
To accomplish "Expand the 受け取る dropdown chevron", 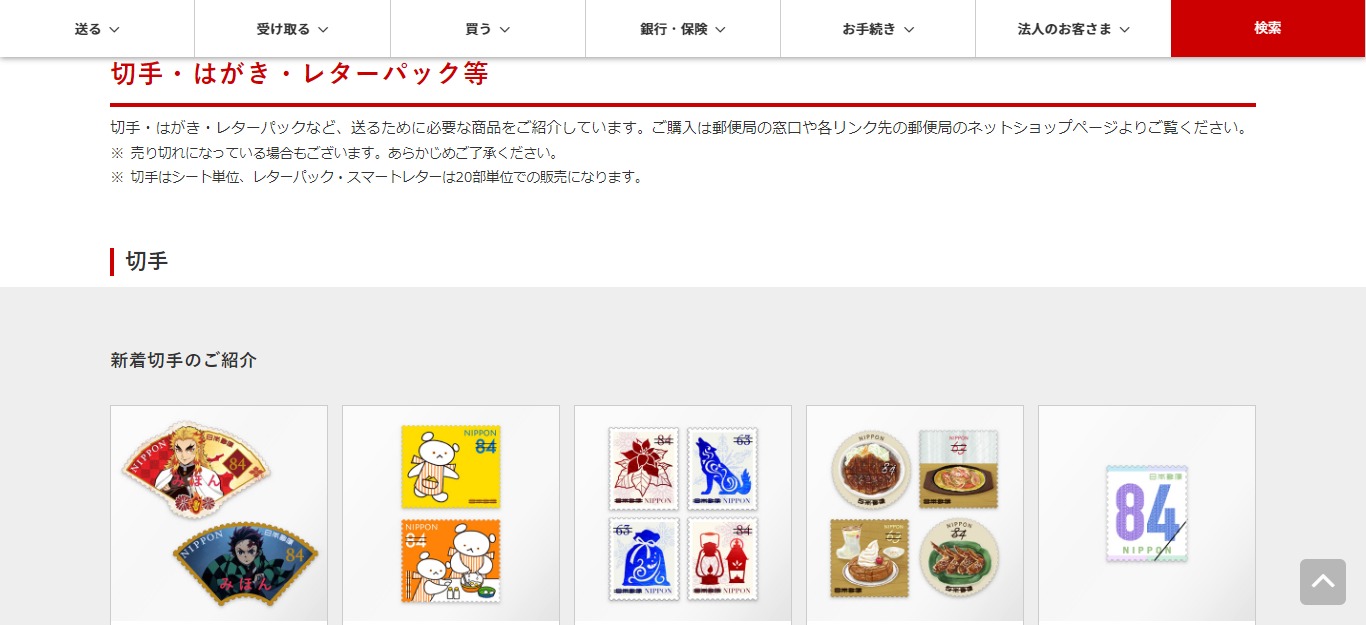I will click(322, 29).
